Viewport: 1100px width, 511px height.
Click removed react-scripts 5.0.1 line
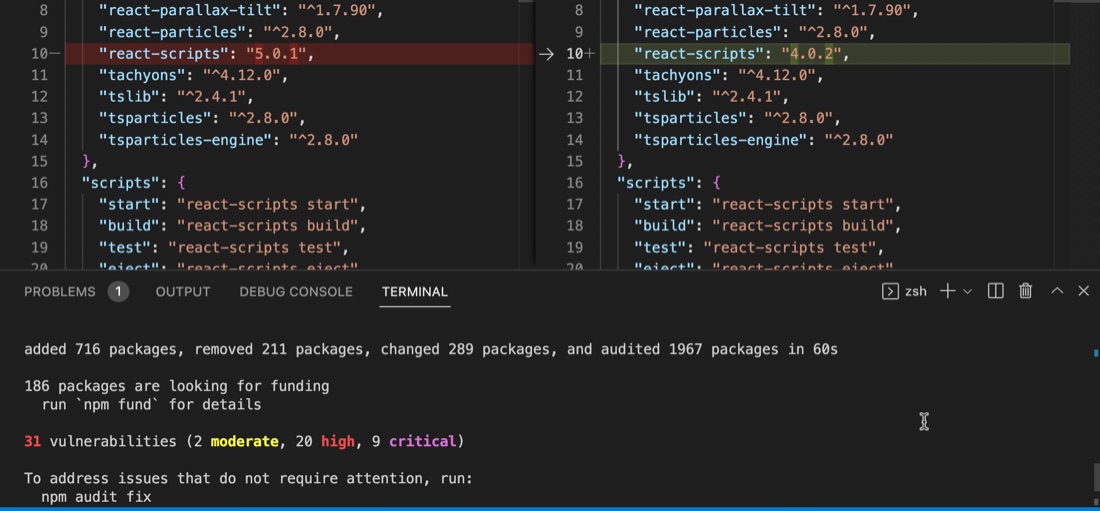tap(300, 54)
